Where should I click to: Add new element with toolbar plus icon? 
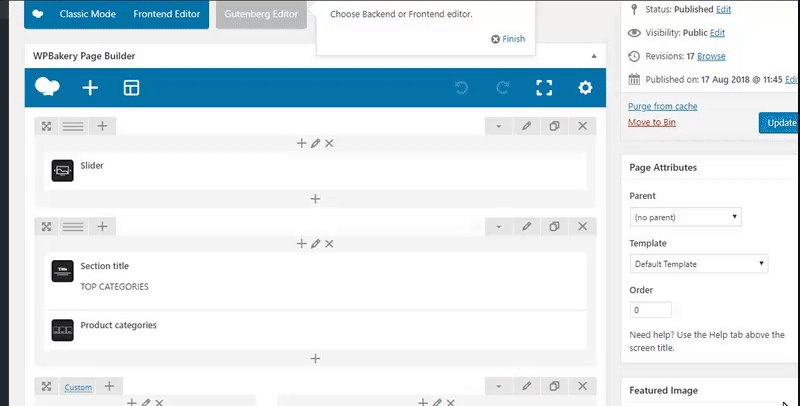[90, 88]
